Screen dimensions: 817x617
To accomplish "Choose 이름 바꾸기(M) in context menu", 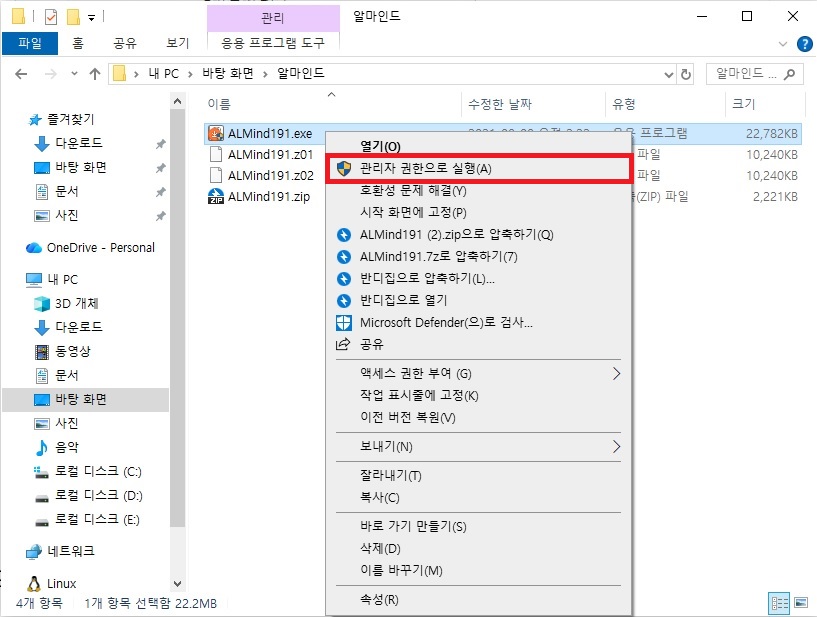I will click(479, 570).
